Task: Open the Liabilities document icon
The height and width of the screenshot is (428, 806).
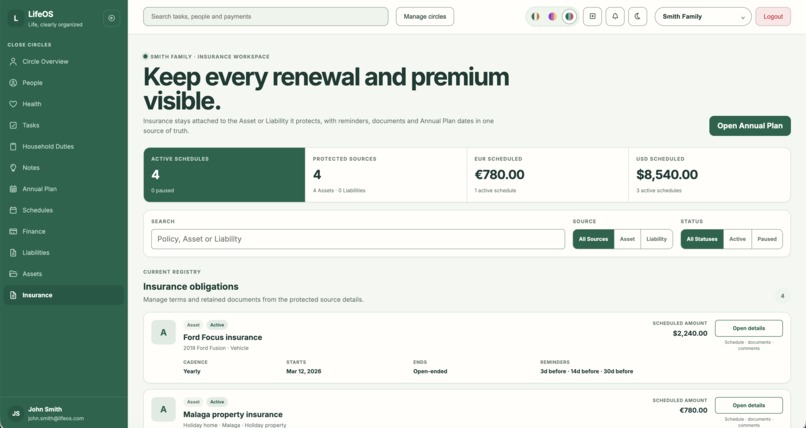Action: coord(13,253)
